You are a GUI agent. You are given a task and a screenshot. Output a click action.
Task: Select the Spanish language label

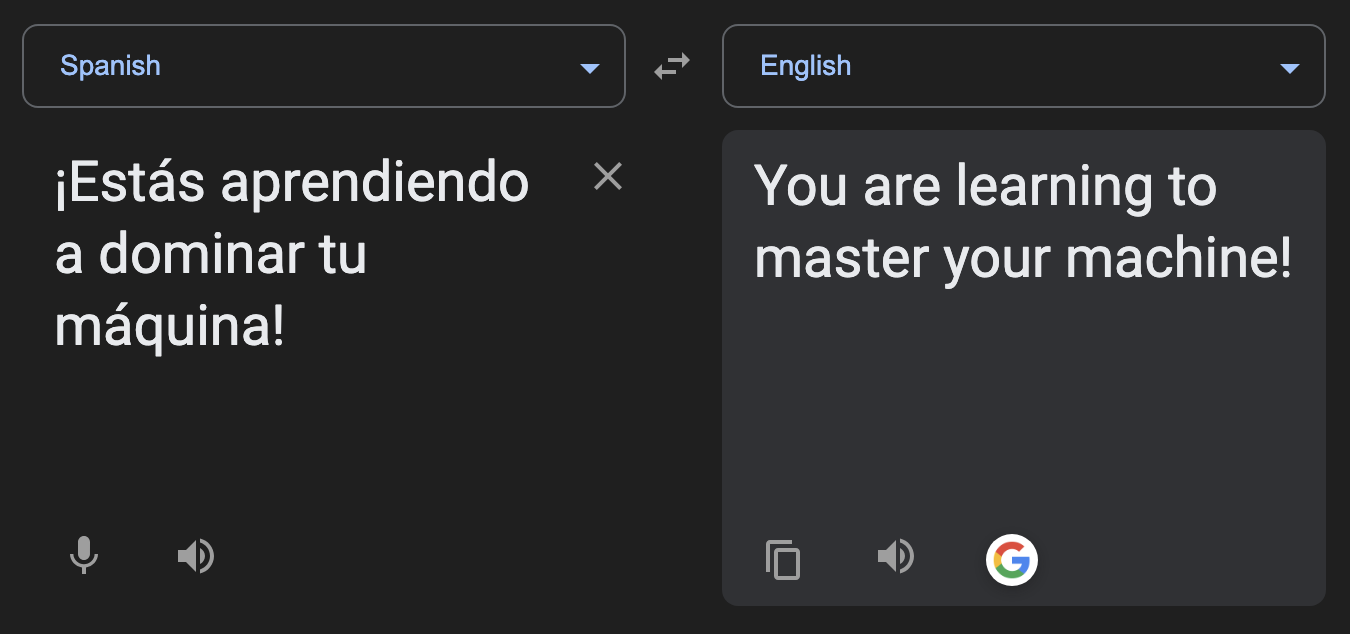(111, 65)
